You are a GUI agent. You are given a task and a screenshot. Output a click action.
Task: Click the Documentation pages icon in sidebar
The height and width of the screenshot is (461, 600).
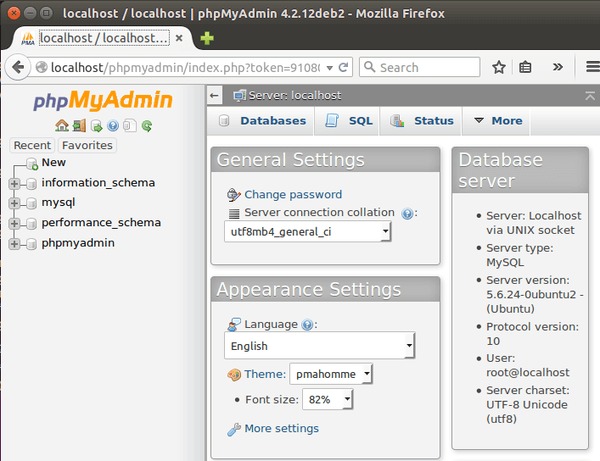tap(130, 125)
